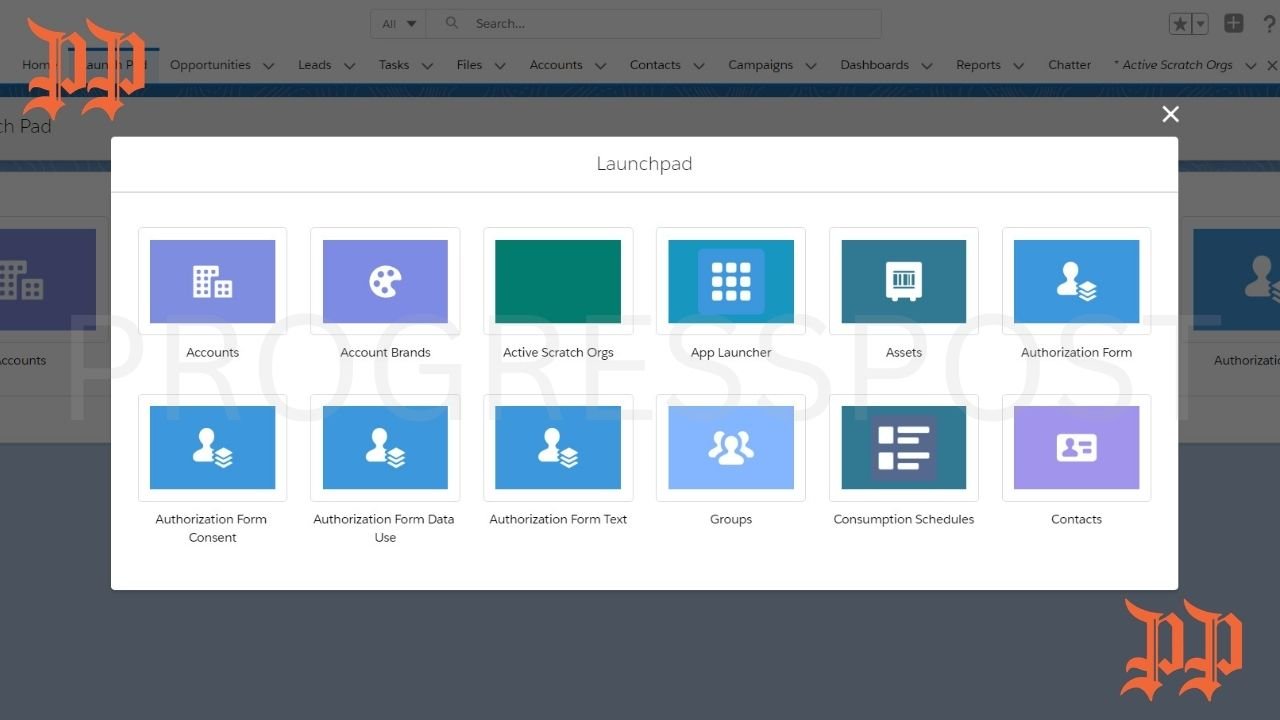Viewport: 1280px width, 720px height.
Task: Open the Authorization Form Data Use tile
Action: [x=385, y=448]
